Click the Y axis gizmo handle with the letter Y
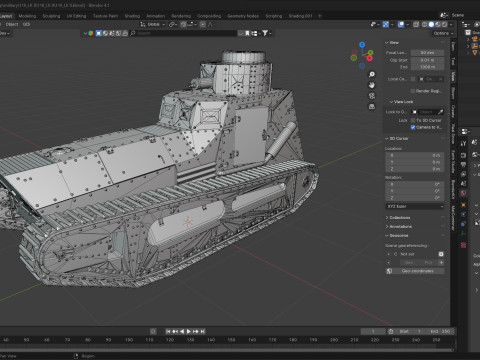 [370, 52]
